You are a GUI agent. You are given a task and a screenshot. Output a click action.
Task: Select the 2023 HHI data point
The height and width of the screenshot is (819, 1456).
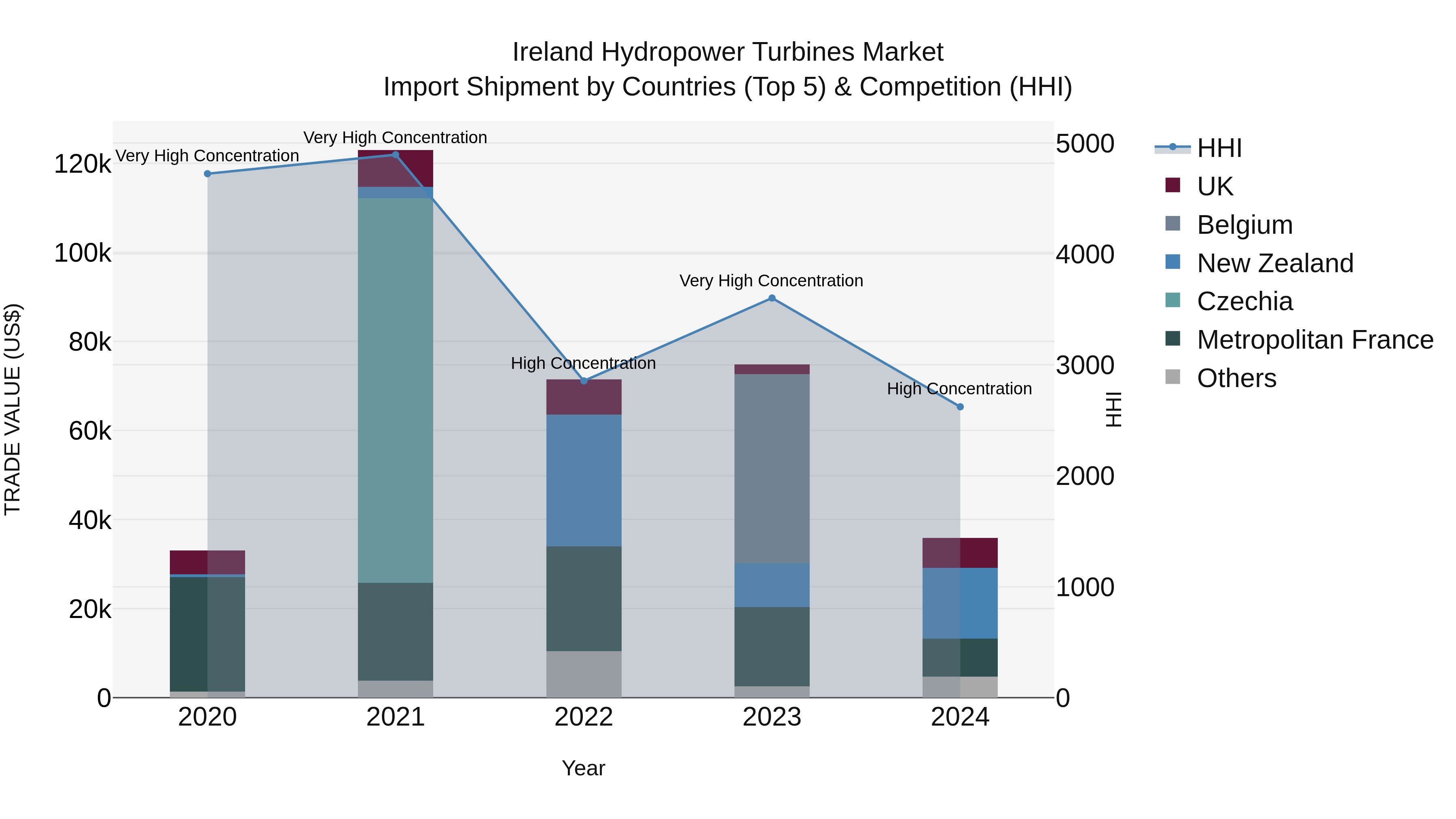(x=772, y=298)
